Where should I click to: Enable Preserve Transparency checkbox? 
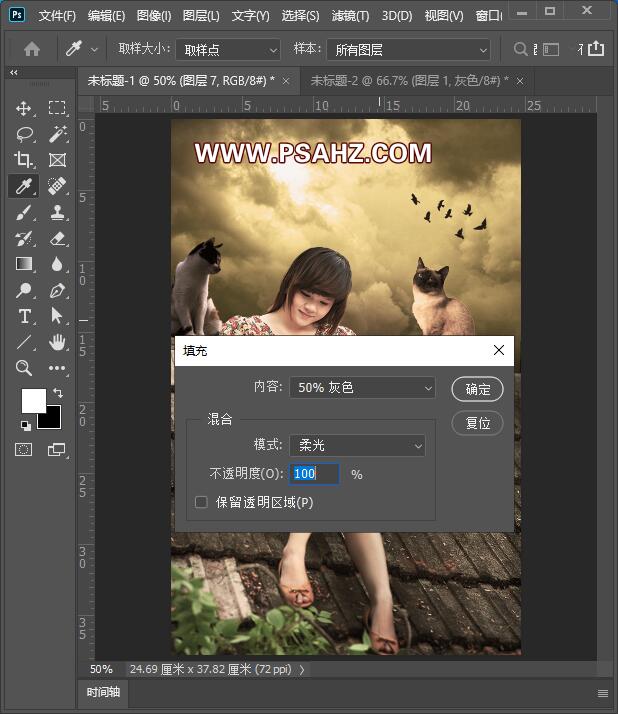coord(201,502)
